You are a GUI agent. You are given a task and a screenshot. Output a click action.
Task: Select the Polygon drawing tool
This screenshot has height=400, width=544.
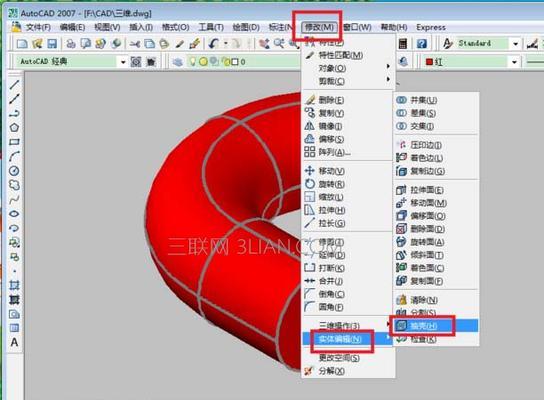[14, 128]
